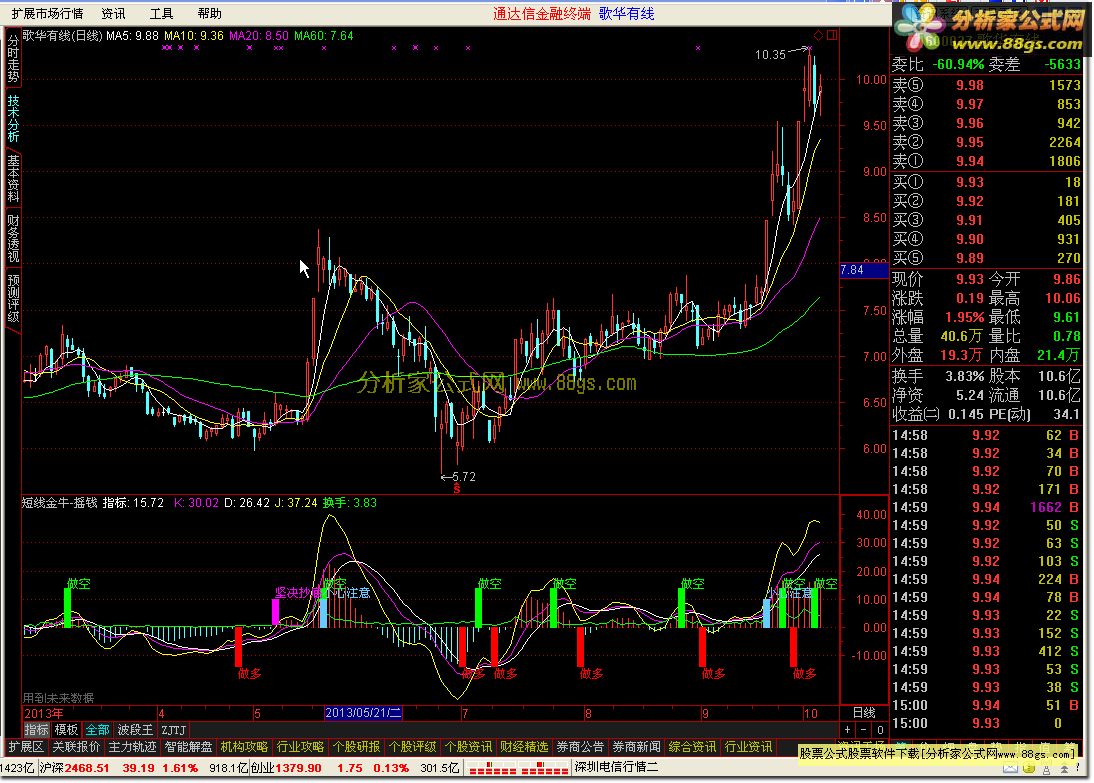
Task: Click the 短线金牛-摇钱 indicator name
Action: pos(60,502)
